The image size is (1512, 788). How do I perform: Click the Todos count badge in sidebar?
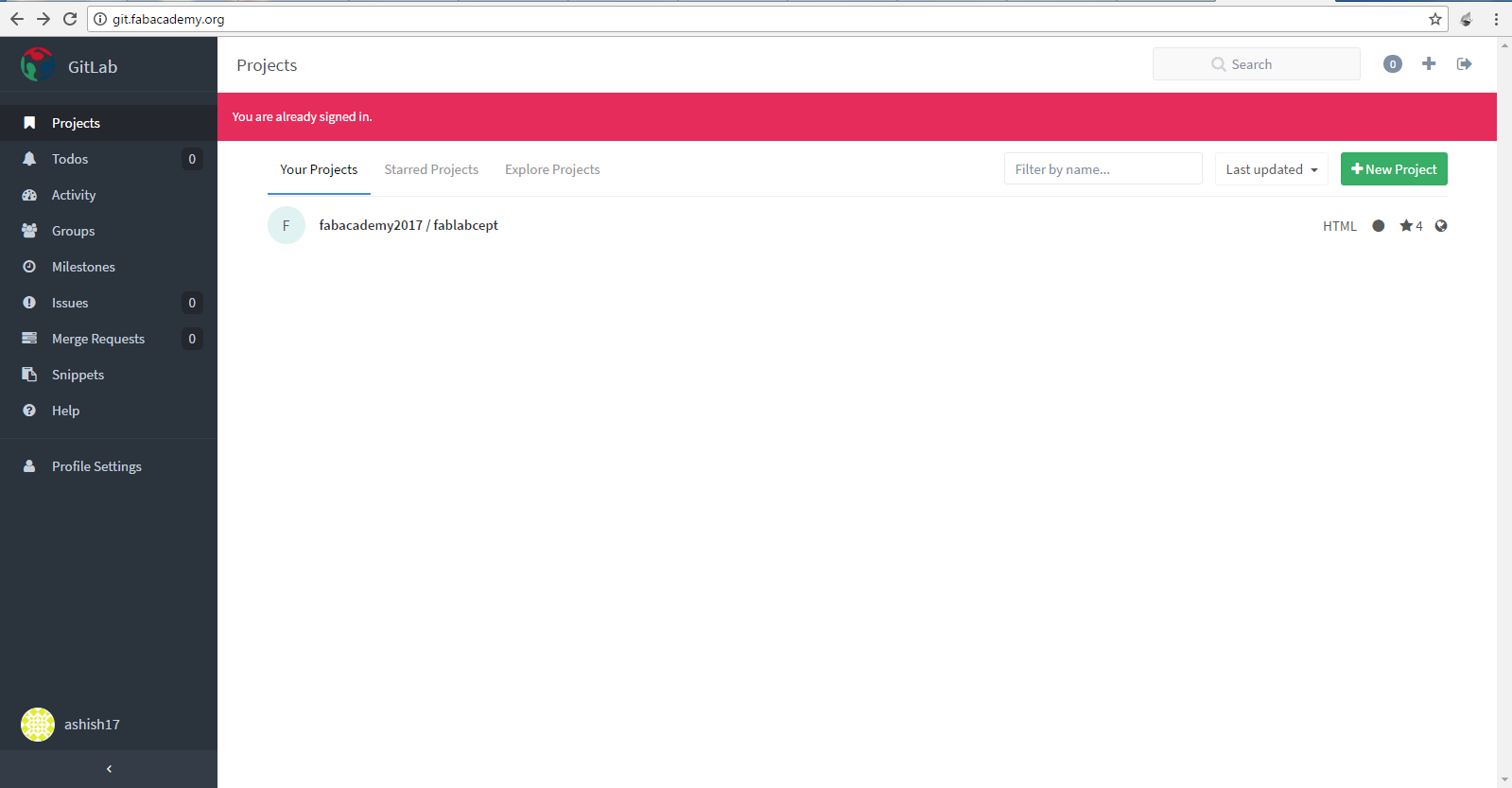pos(192,159)
